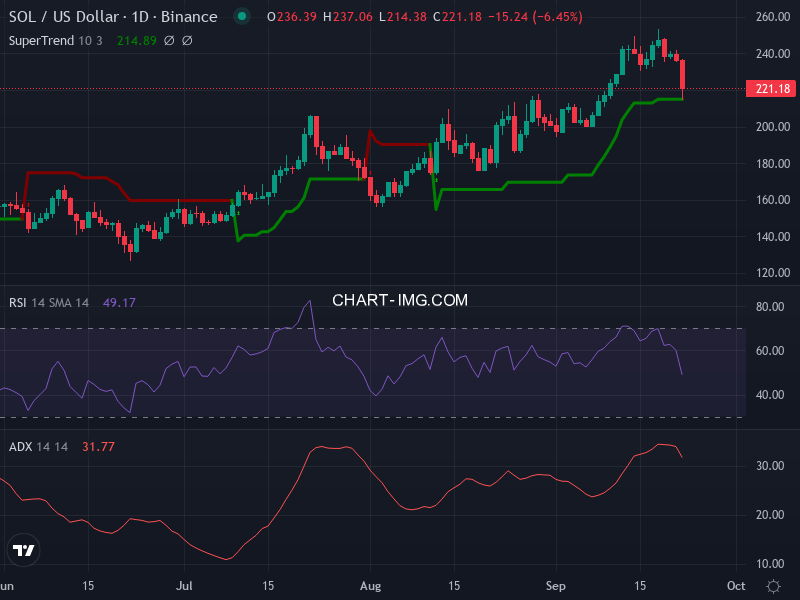Click the green market status dot
Viewport: 800px width, 600px height.
click(241, 17)
